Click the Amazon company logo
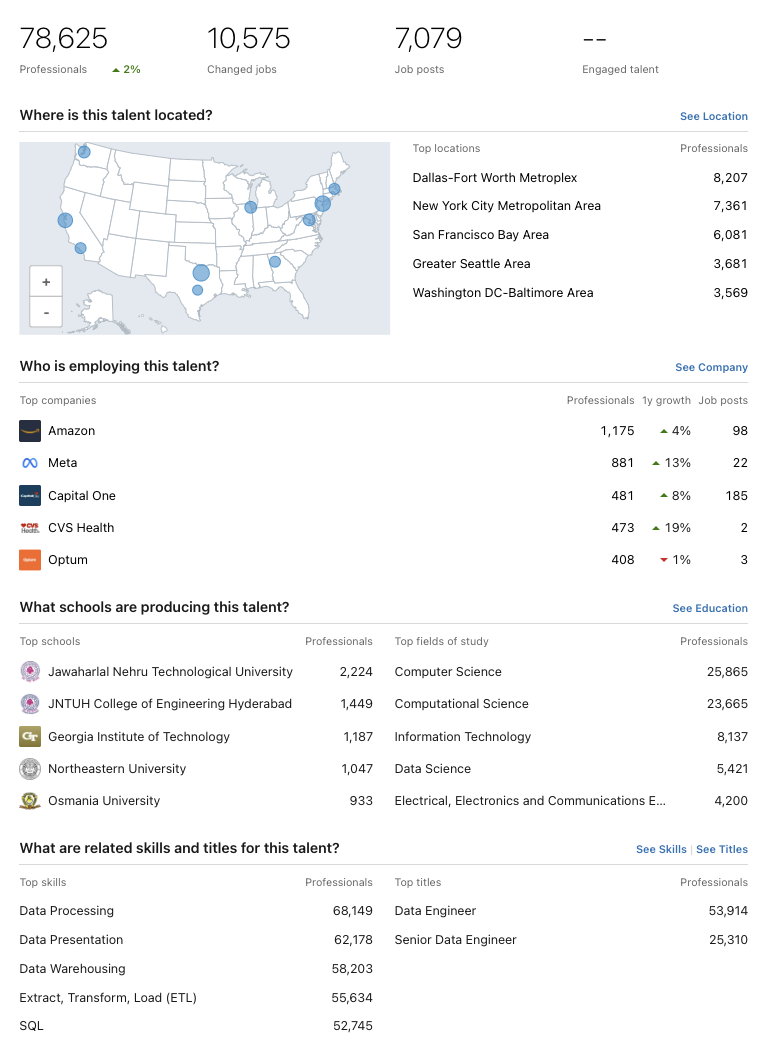The width and height of the screenshot is (768, 1059). [x=30, y=431]
